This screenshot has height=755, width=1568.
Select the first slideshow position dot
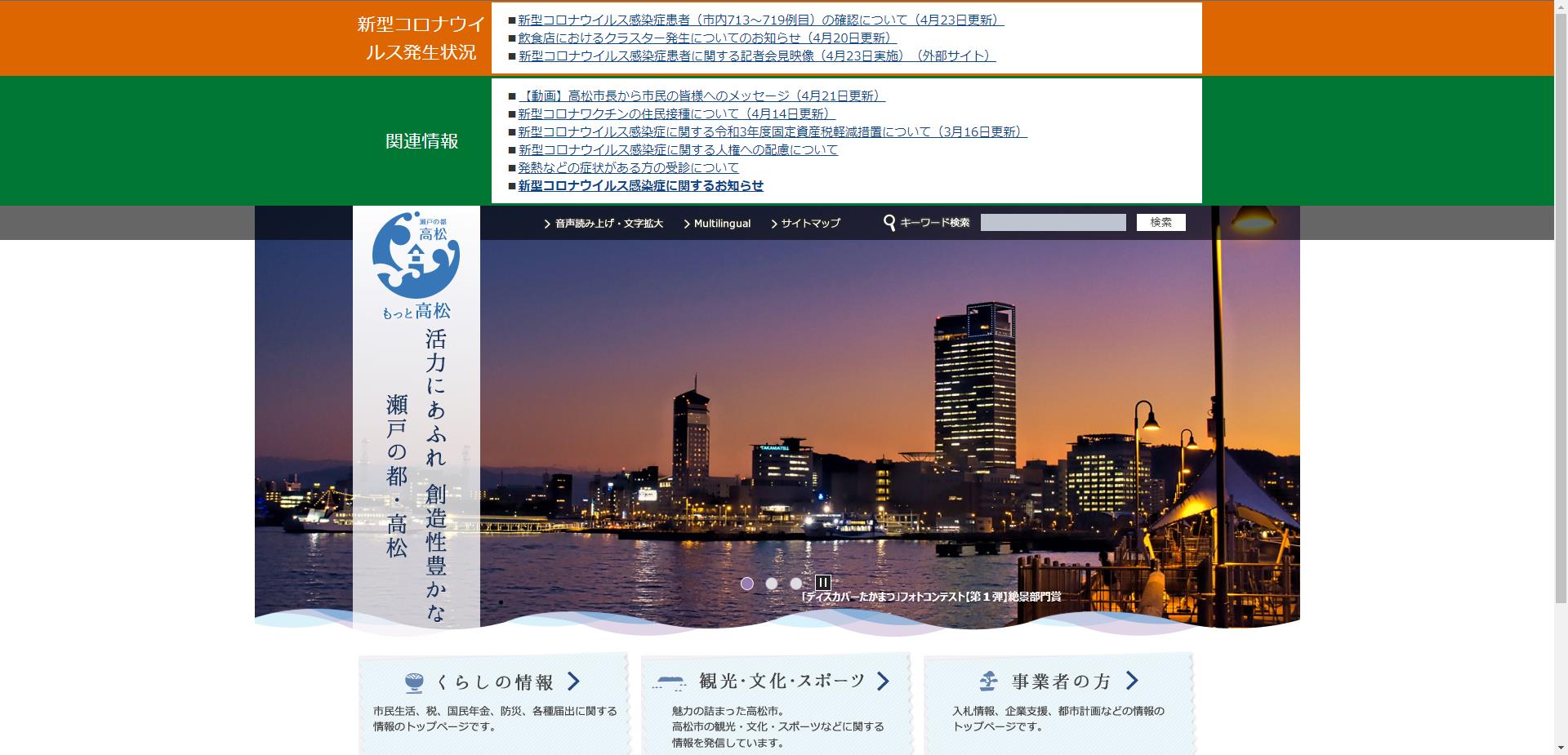coord(748,583)
